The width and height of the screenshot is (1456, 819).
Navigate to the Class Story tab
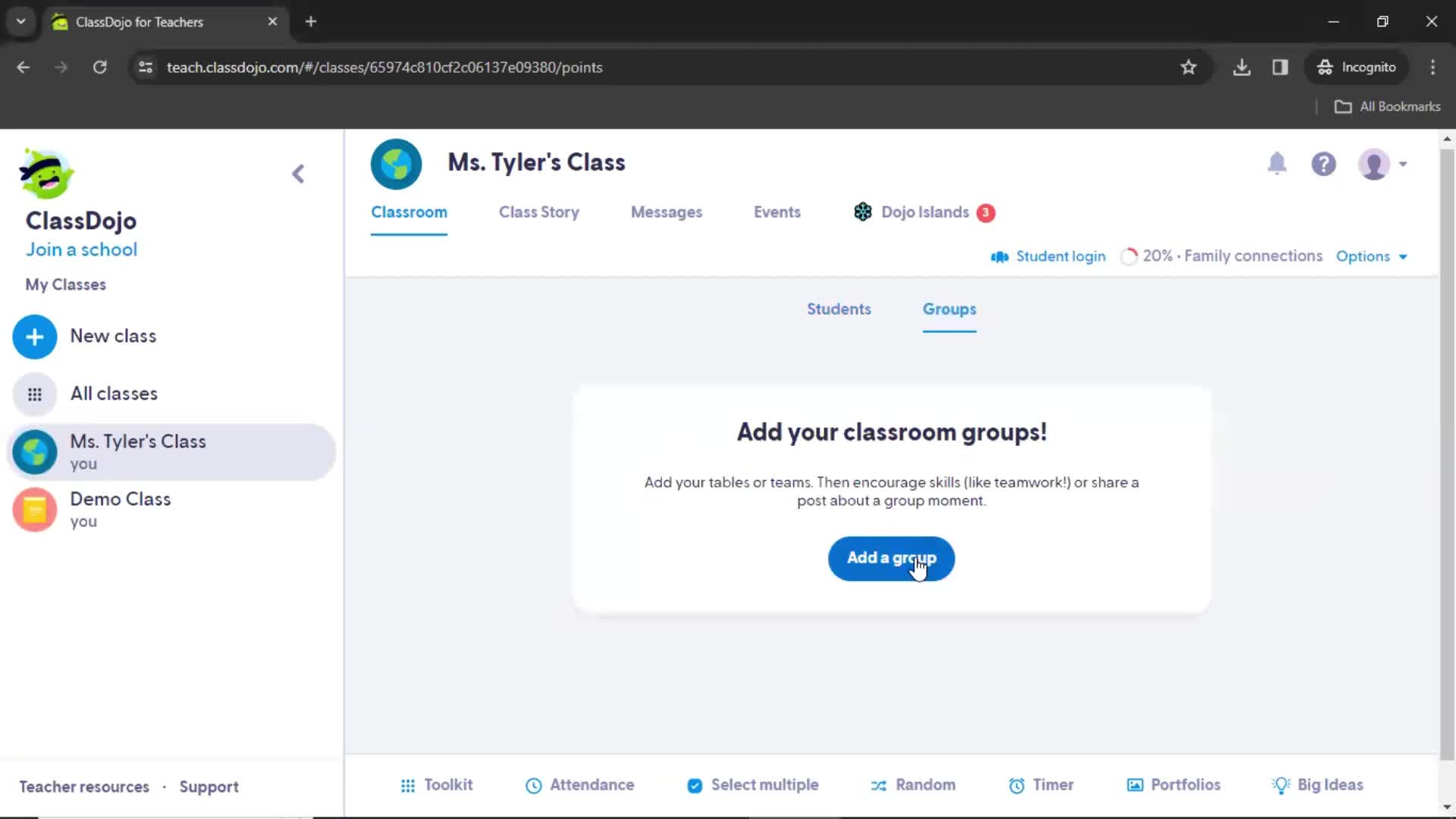(539, 211)
